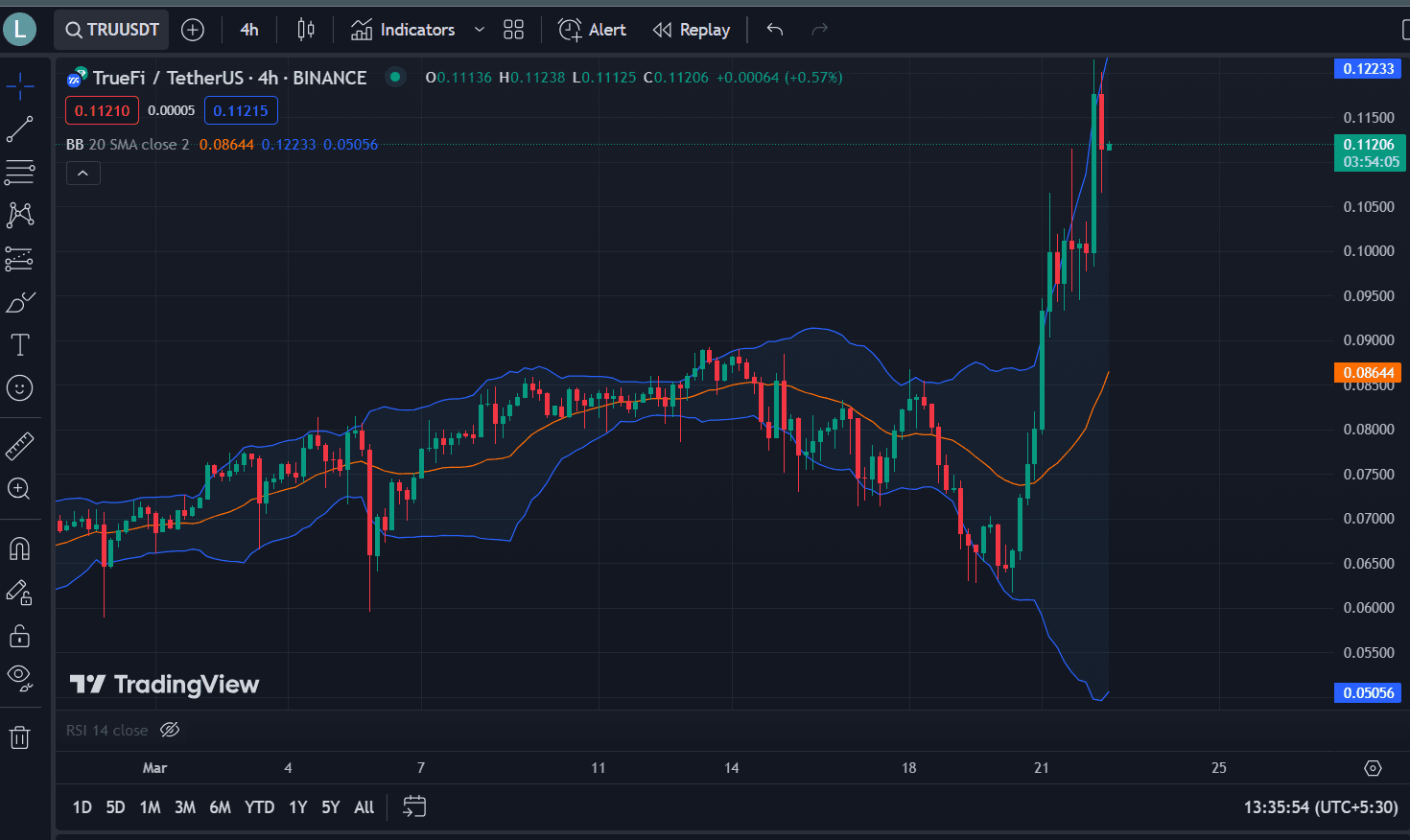This screenshot has height=840, width=1410.
Task: Enable the Magnet snapping mode
Action: 20,548
